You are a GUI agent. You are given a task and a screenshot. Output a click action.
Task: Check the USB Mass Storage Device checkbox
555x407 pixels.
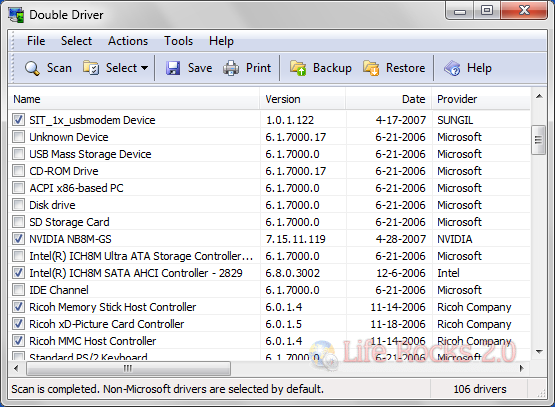[x=18, y=154]
